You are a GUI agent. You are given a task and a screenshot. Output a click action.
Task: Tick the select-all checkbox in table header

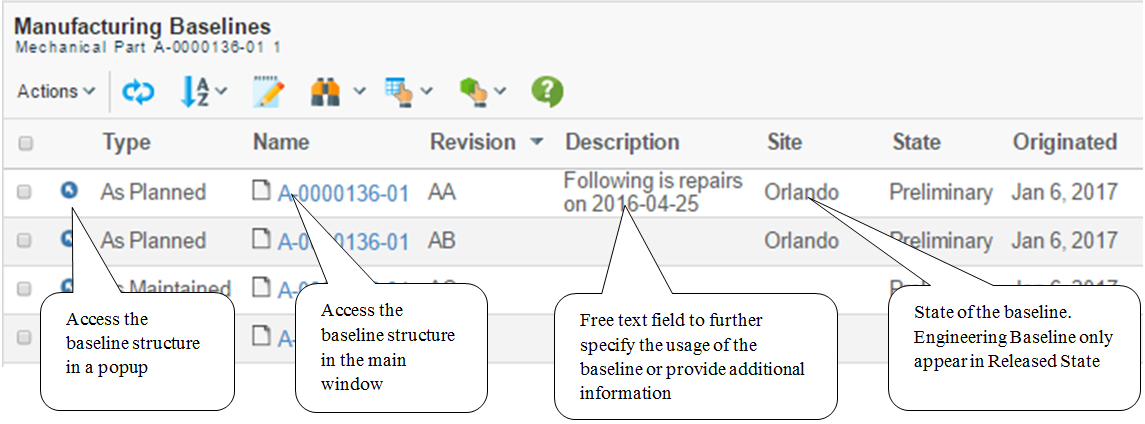(26, 144)
